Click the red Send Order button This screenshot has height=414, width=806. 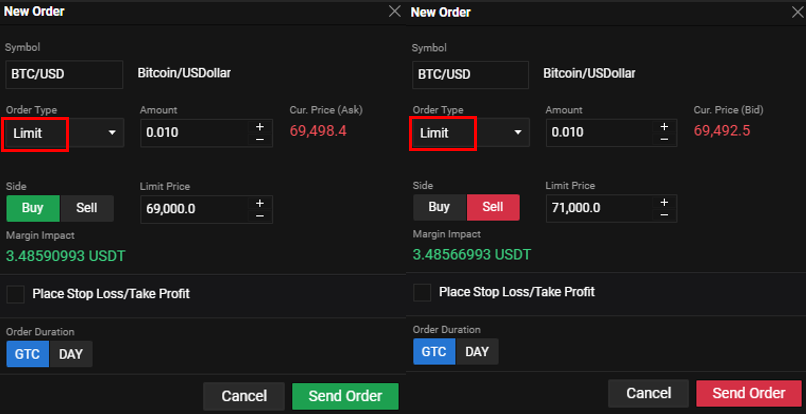pos(748,393)
